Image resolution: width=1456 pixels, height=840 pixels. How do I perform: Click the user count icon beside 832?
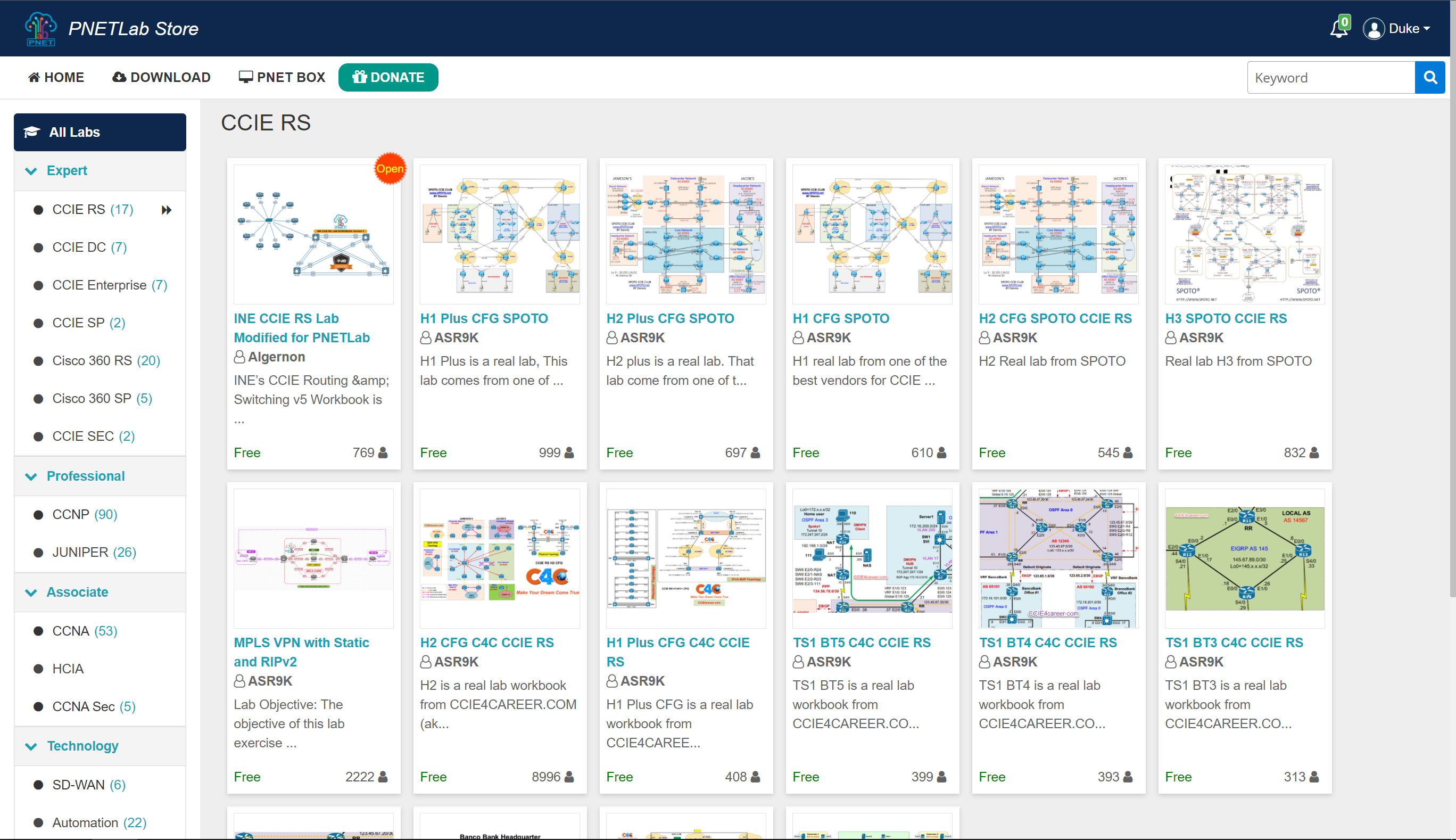1314,453
